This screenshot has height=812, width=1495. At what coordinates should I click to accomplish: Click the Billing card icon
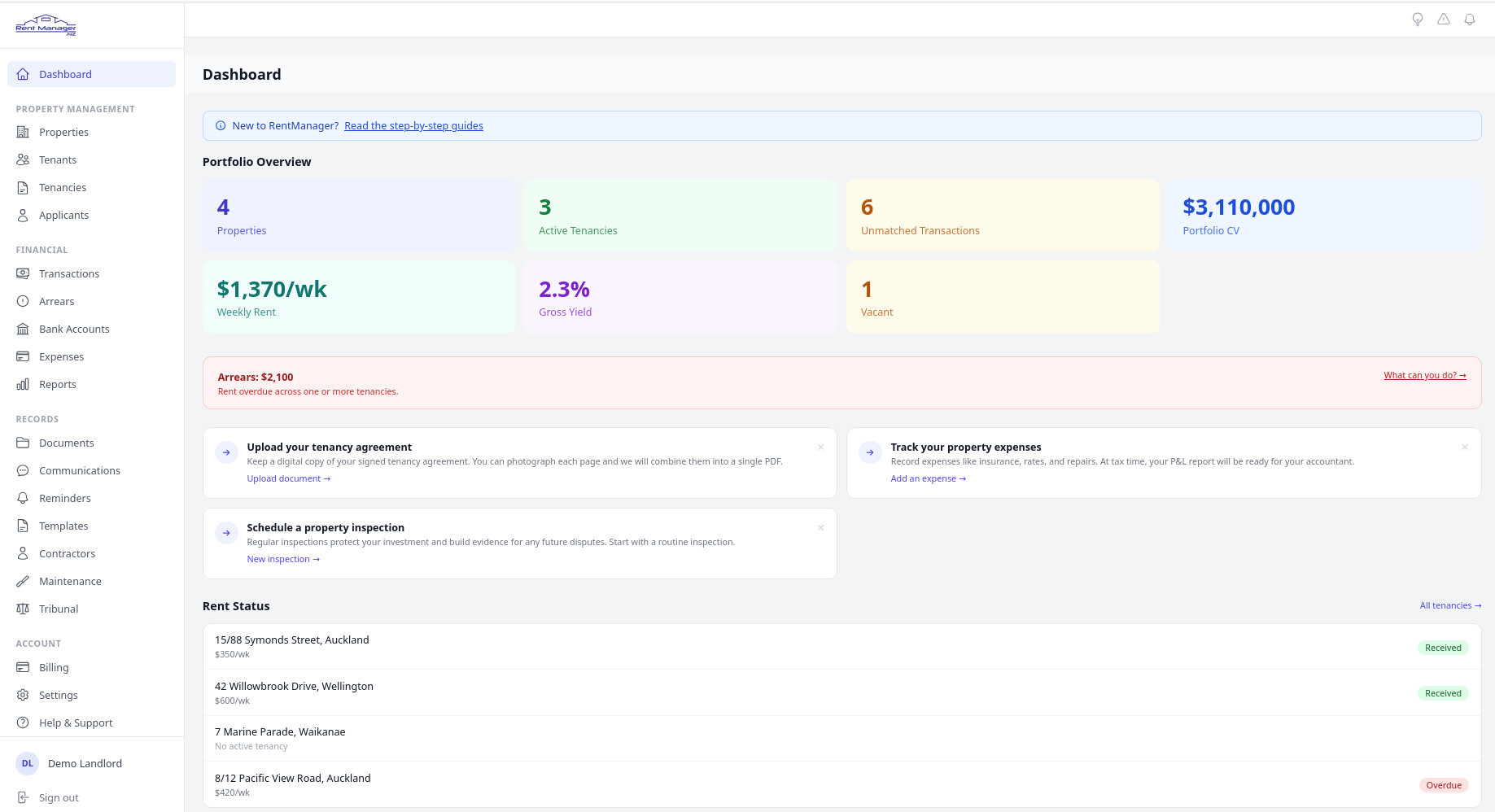click(23, 667)
